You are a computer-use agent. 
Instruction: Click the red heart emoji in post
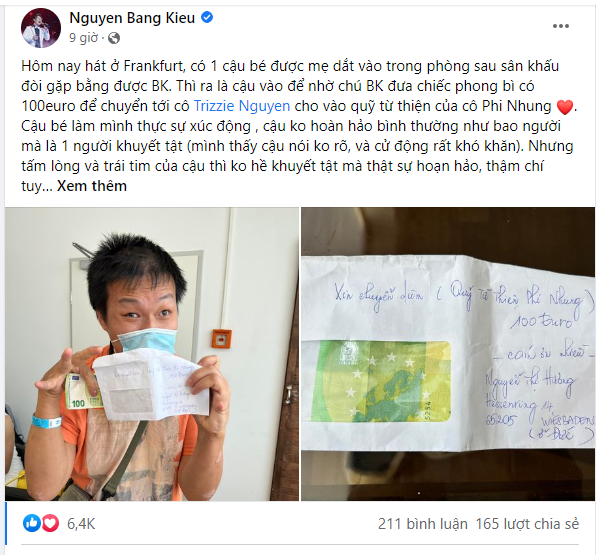point(564,107)
